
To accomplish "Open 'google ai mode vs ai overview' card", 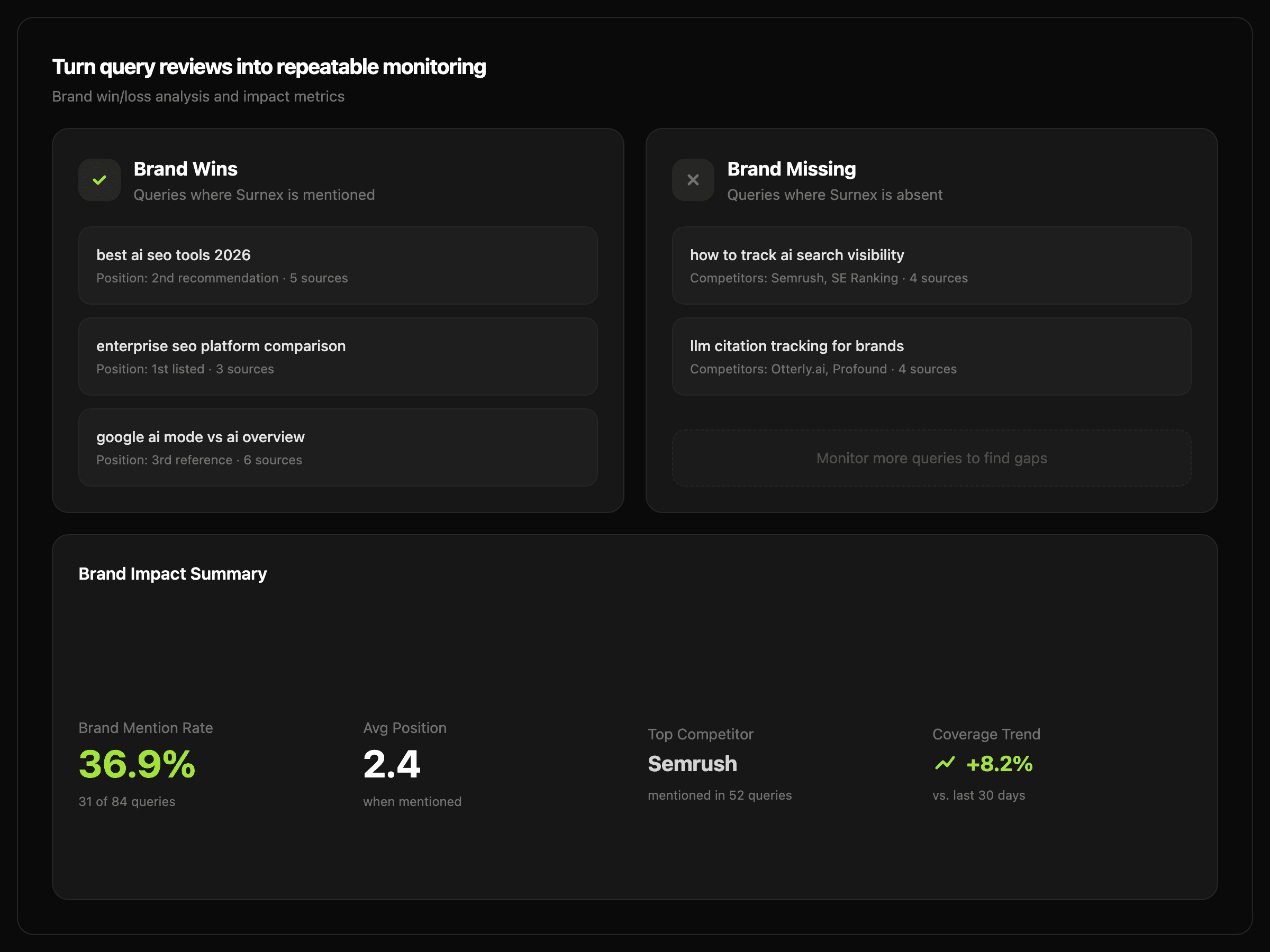I will (x=338, y=447).
